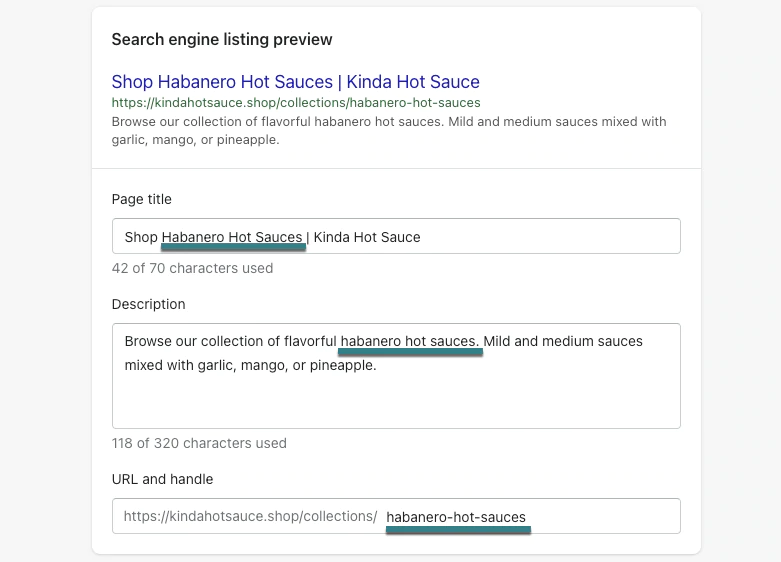The width and height of the screenshot is (781, 562).
Task: Click the "42 of 70 characters used" counter
Action: pyautogui.click(x=192, y=268)
